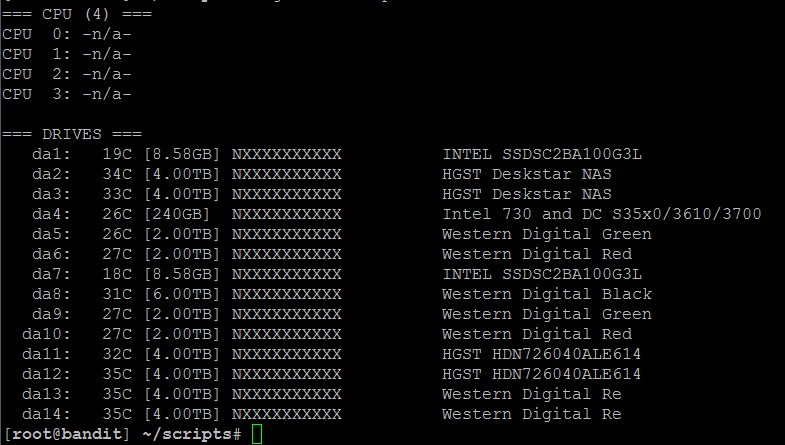
Task: Select the "CPU 0: -n/a-" line
Action: point(67,34)
